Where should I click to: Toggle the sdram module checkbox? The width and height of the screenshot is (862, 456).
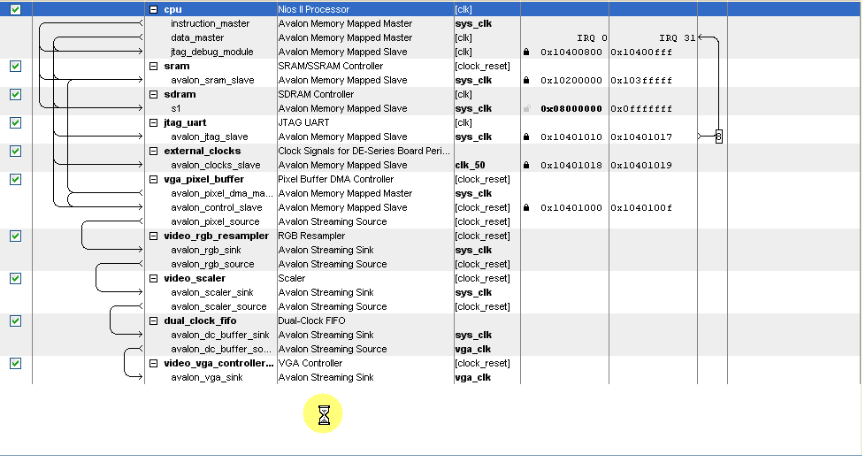(15, 95)
